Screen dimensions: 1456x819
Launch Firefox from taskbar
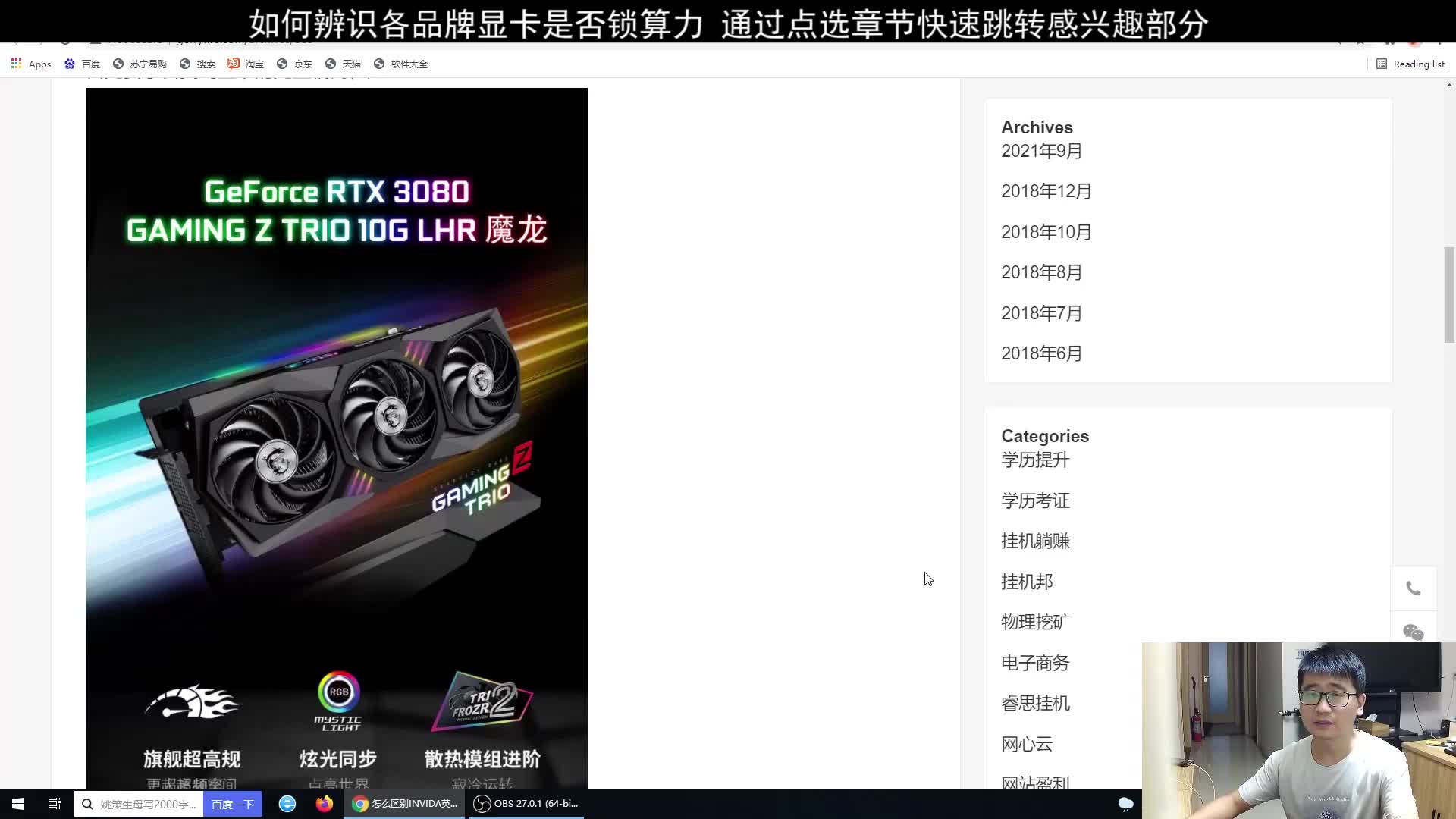coord(325,803)
